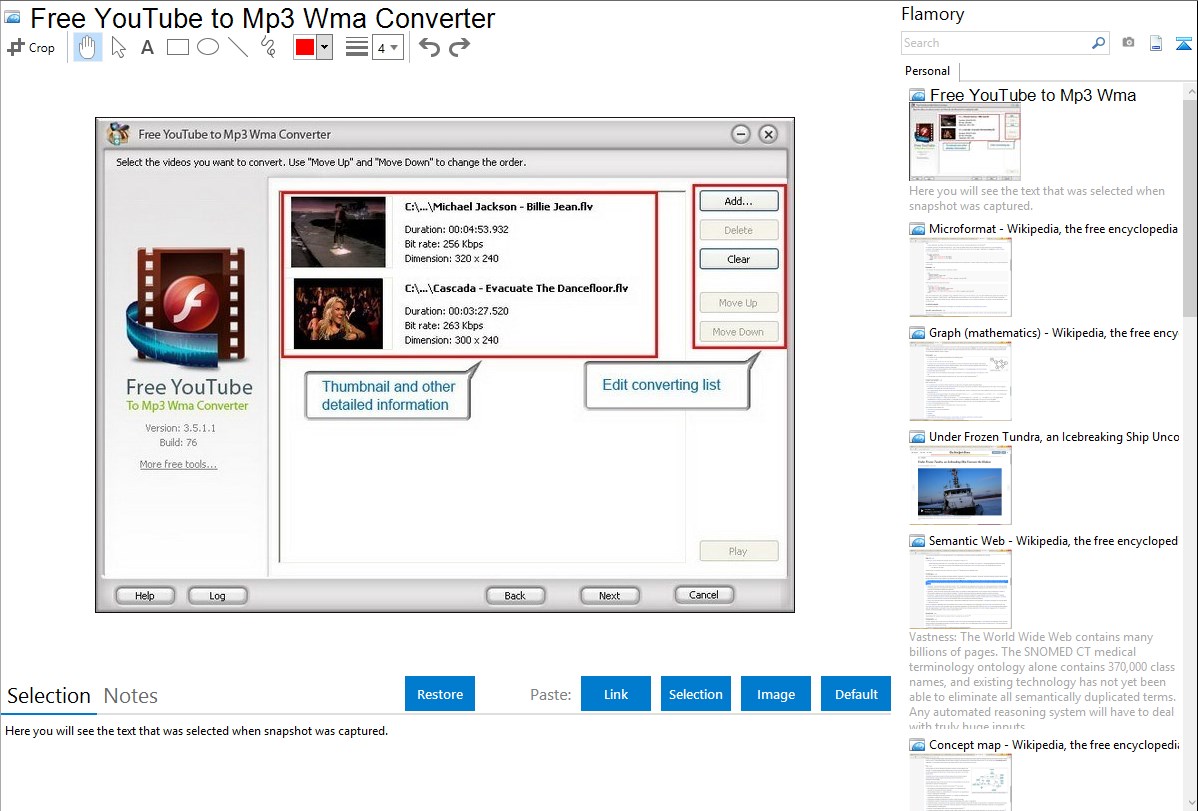Click the document icon beside camera
The height and width of the screenshot is (811, 1198).
pos(1156,43)
